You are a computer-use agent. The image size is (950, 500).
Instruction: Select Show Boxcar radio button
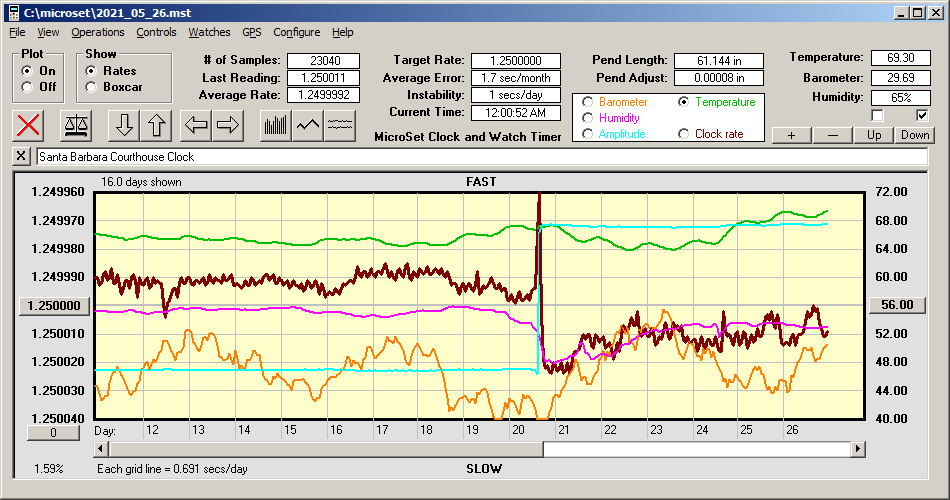click(x=91, y=87)
